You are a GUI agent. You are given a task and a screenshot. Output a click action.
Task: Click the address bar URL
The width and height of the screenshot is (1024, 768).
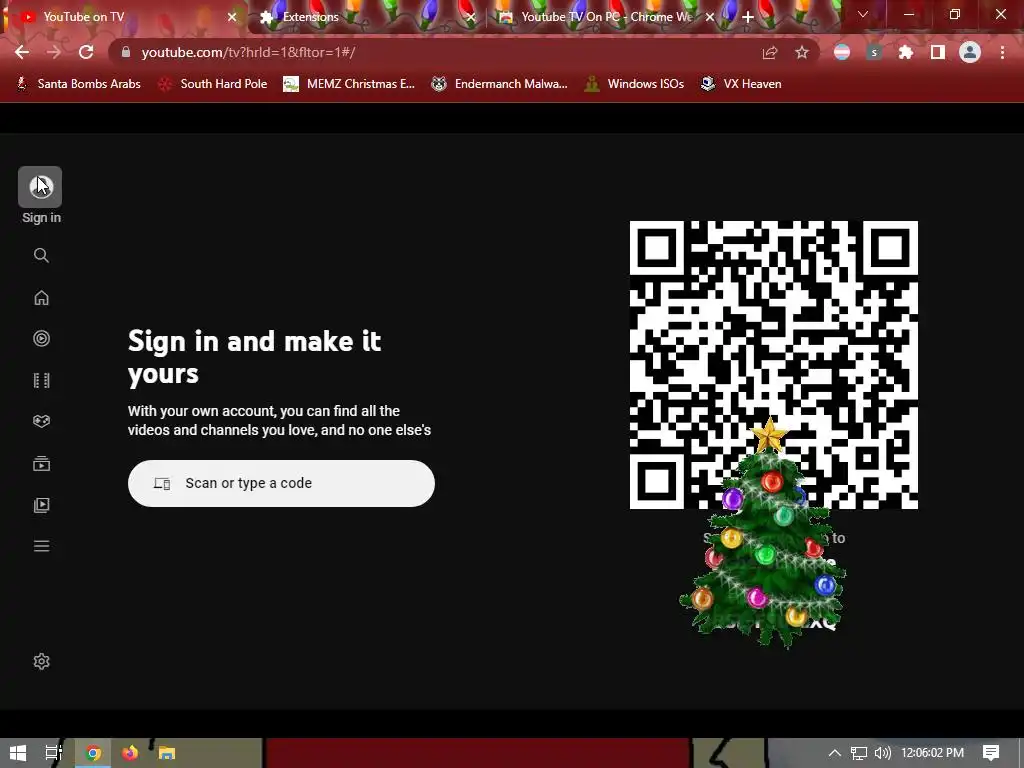248,52
